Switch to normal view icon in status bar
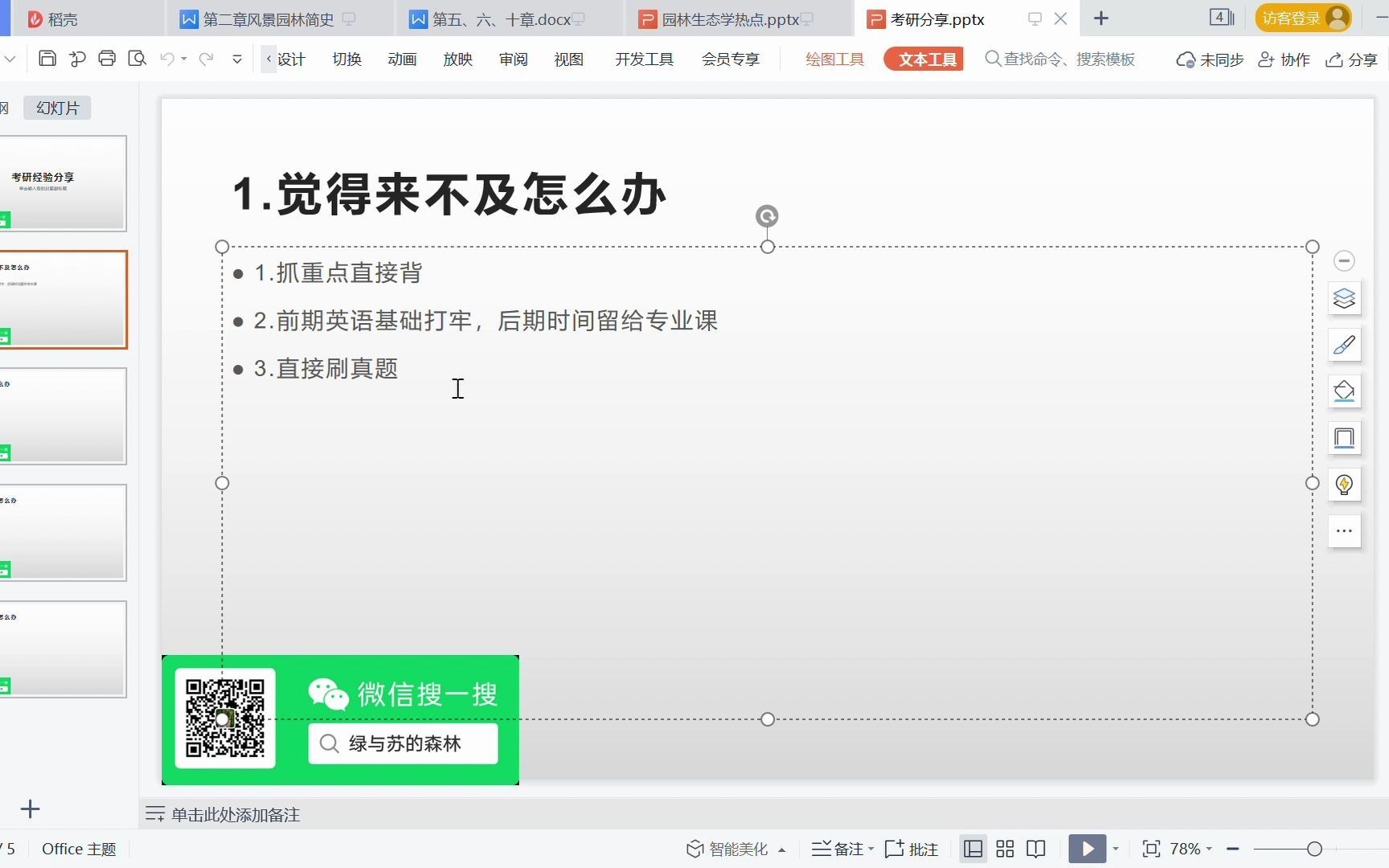 pos(973,849)
